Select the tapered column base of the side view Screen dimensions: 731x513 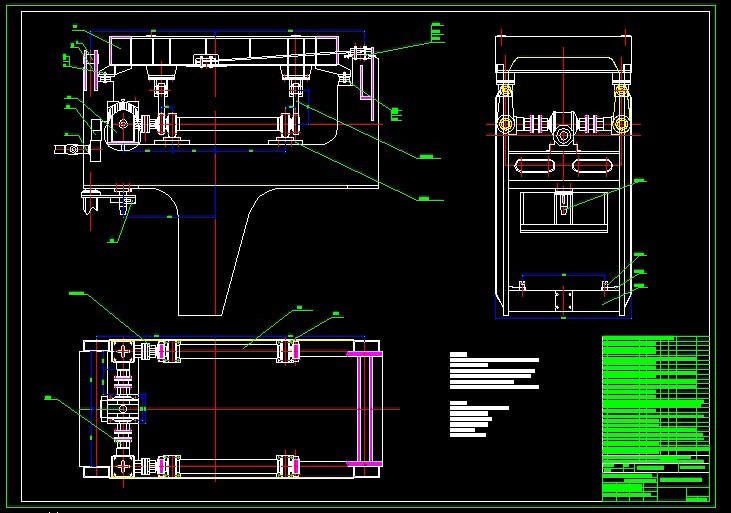[x=214, y=252]
